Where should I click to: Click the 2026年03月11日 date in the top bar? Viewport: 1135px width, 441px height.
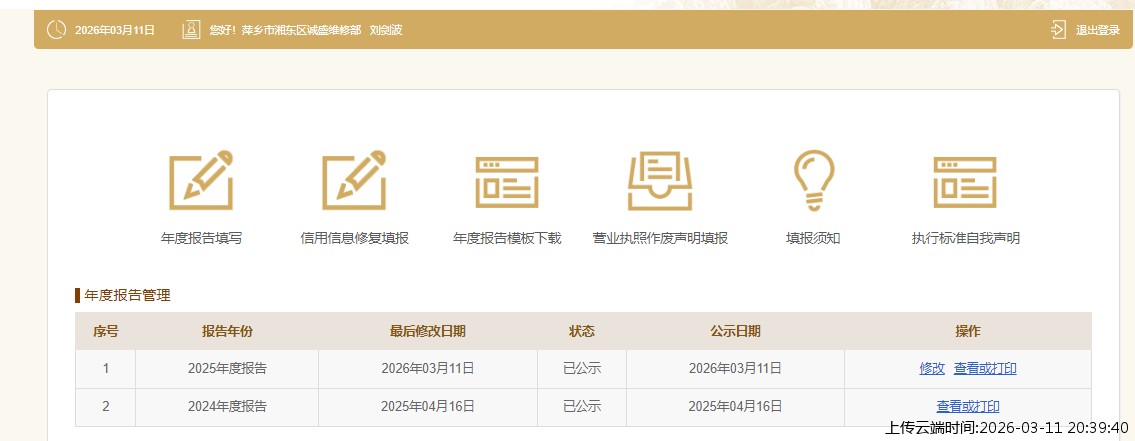(114, 30)
